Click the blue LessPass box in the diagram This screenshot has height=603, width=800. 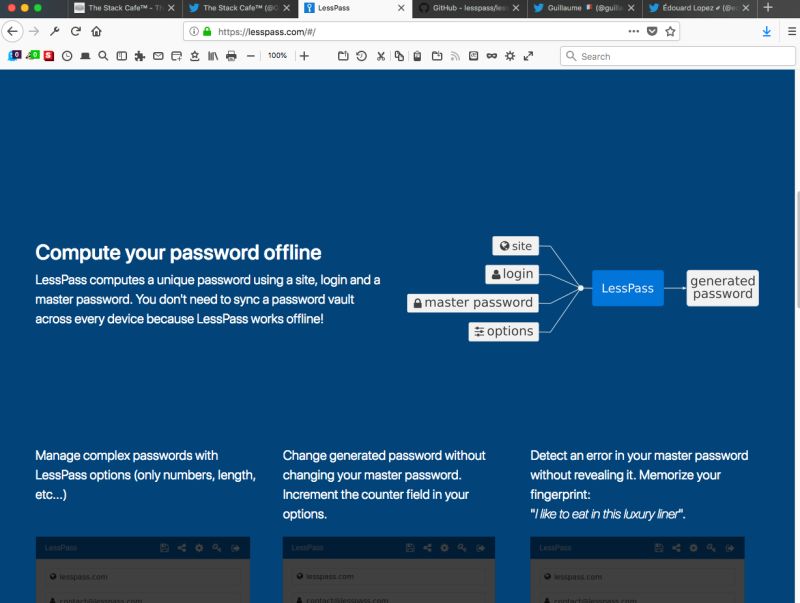click(627, 287)
